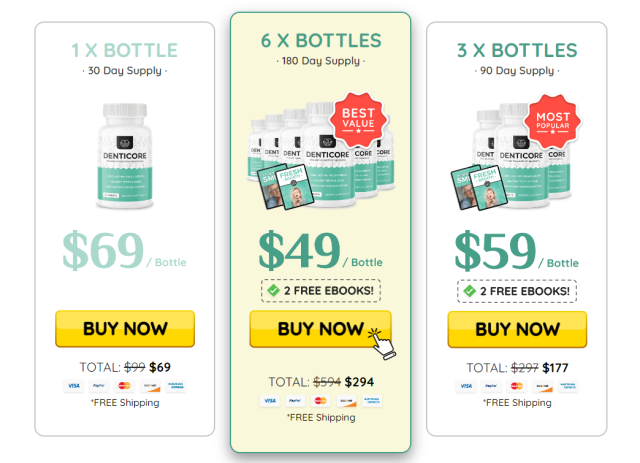Screen dimensions: 640x463
Task: Click the red MOST POPULAR badge
Action: pos(553,122)
